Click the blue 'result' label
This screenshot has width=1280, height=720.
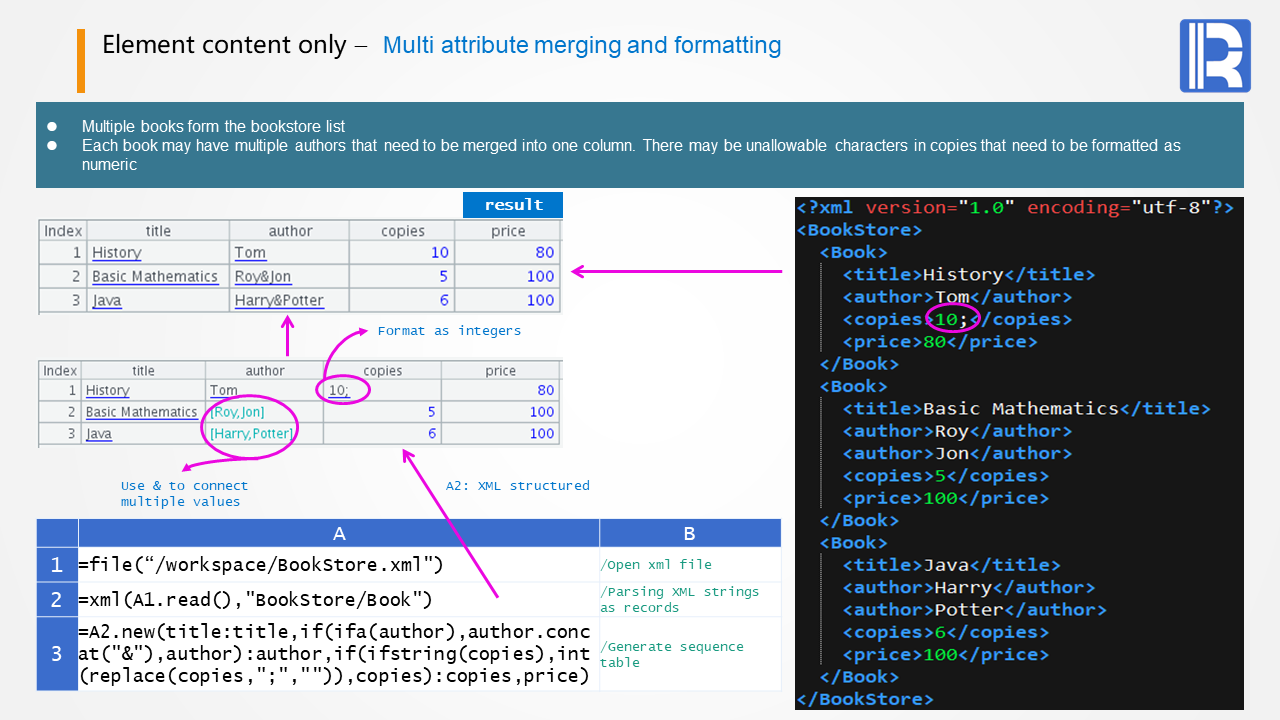pos(513,205)
